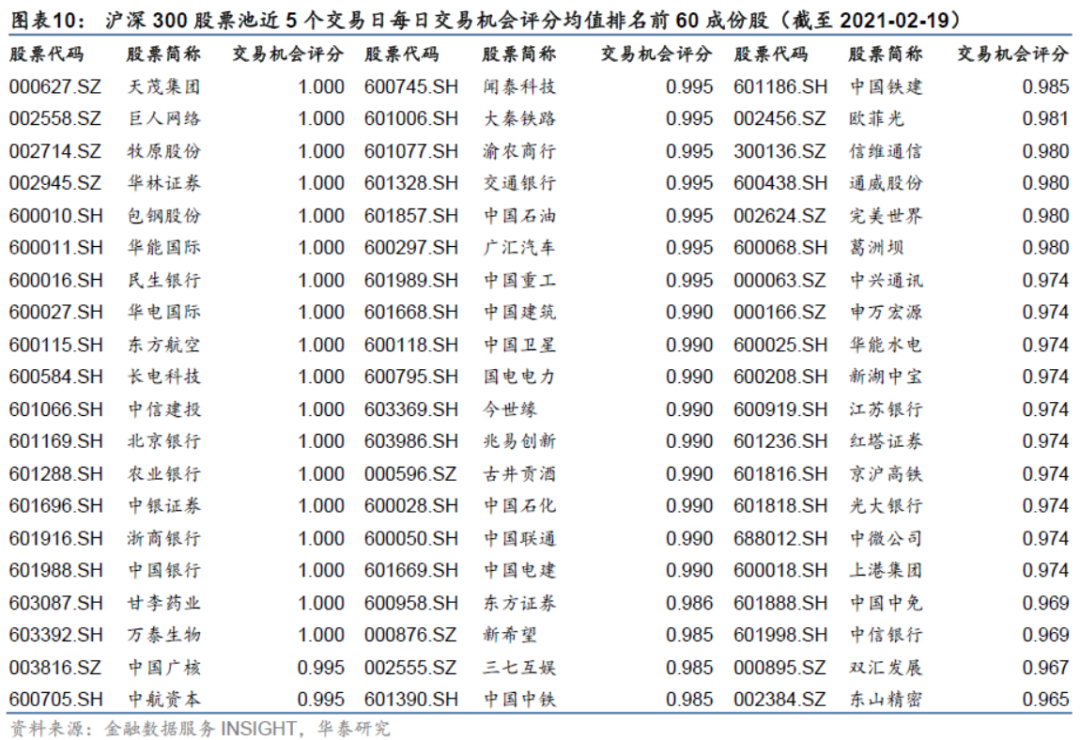
Task: Click stock code 601696.SH
Action: tap(56, 506)
